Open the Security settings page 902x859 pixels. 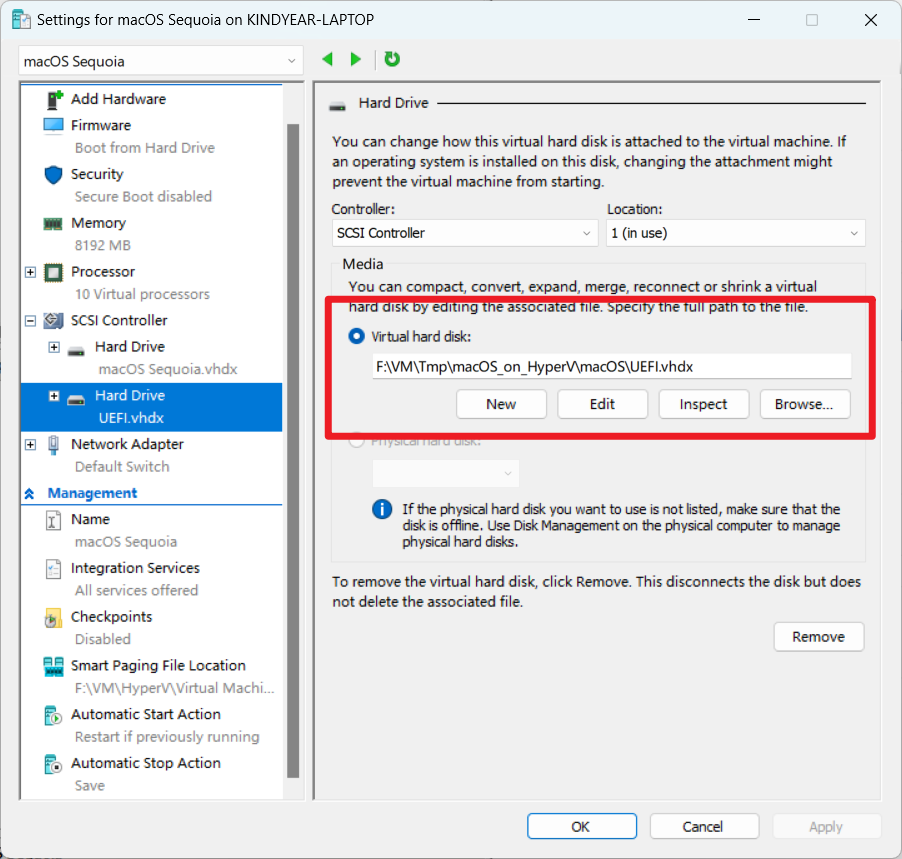tap(97, 174)
